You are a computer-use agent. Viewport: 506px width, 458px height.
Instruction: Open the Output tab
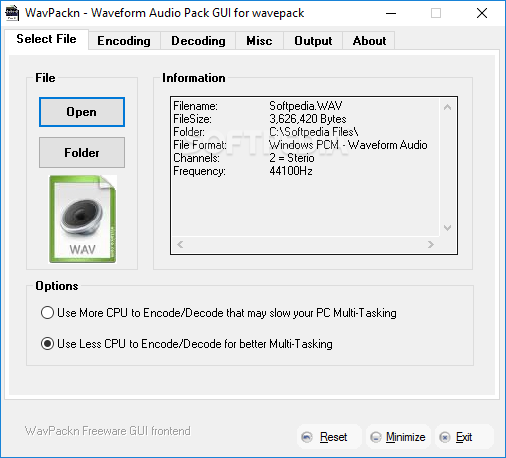313,41
